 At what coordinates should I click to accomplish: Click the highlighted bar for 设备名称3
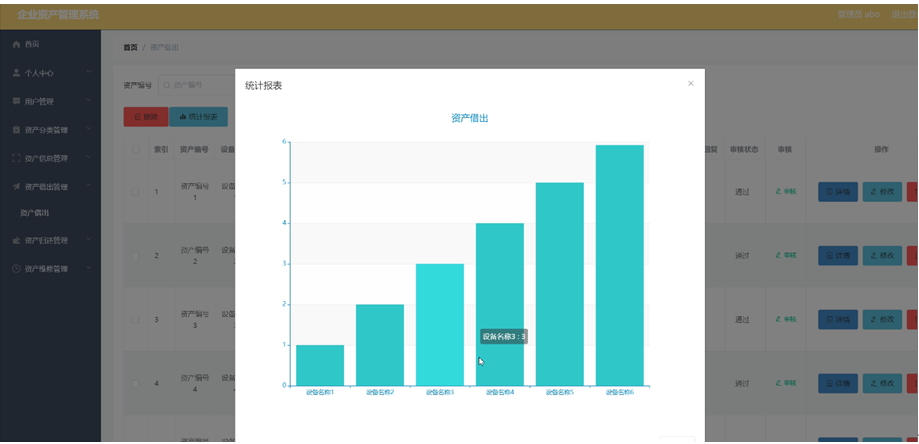[x=440, y=325]
